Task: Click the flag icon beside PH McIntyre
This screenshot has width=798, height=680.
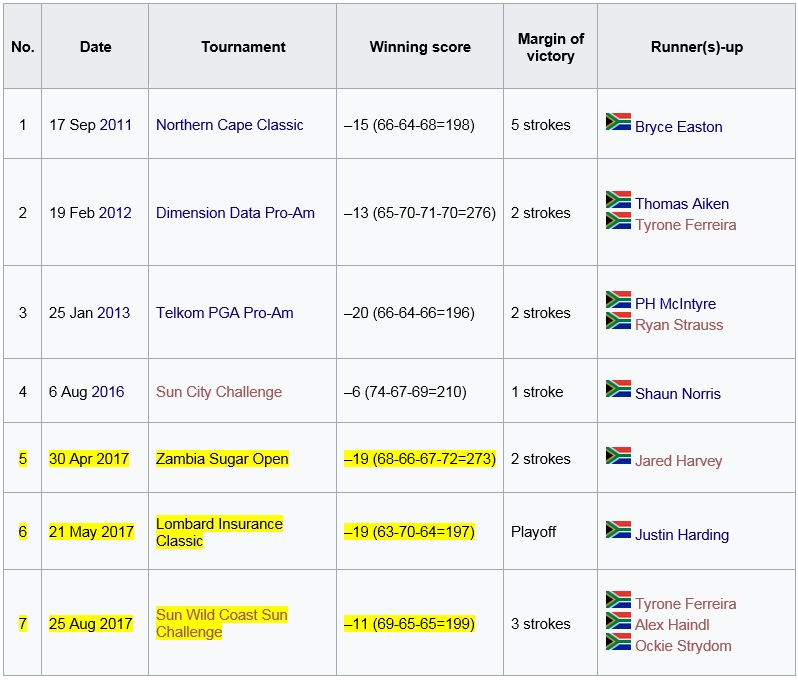Action: pyautogui.click(x=618, y=299)
